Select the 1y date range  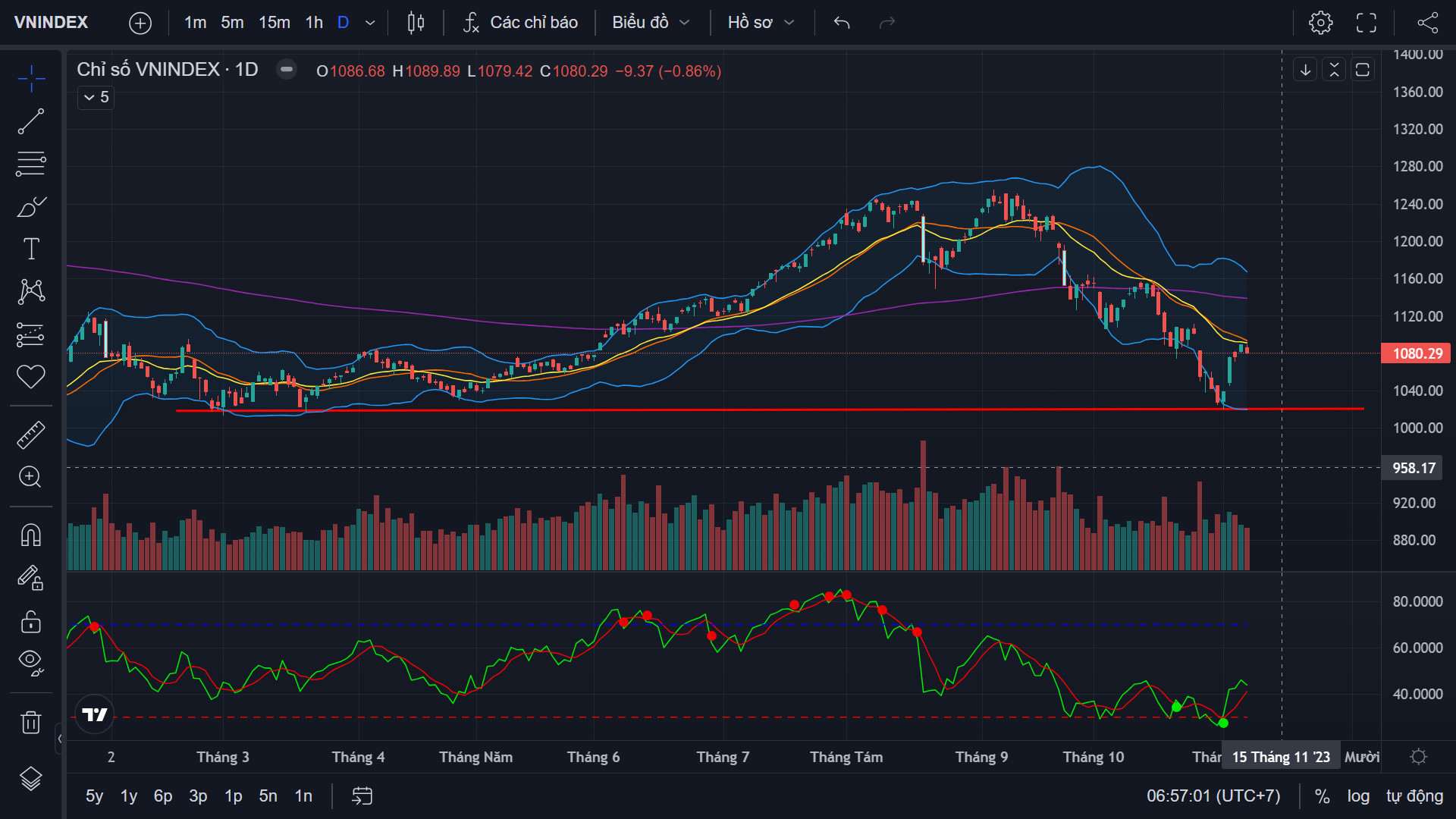point(129,795)
